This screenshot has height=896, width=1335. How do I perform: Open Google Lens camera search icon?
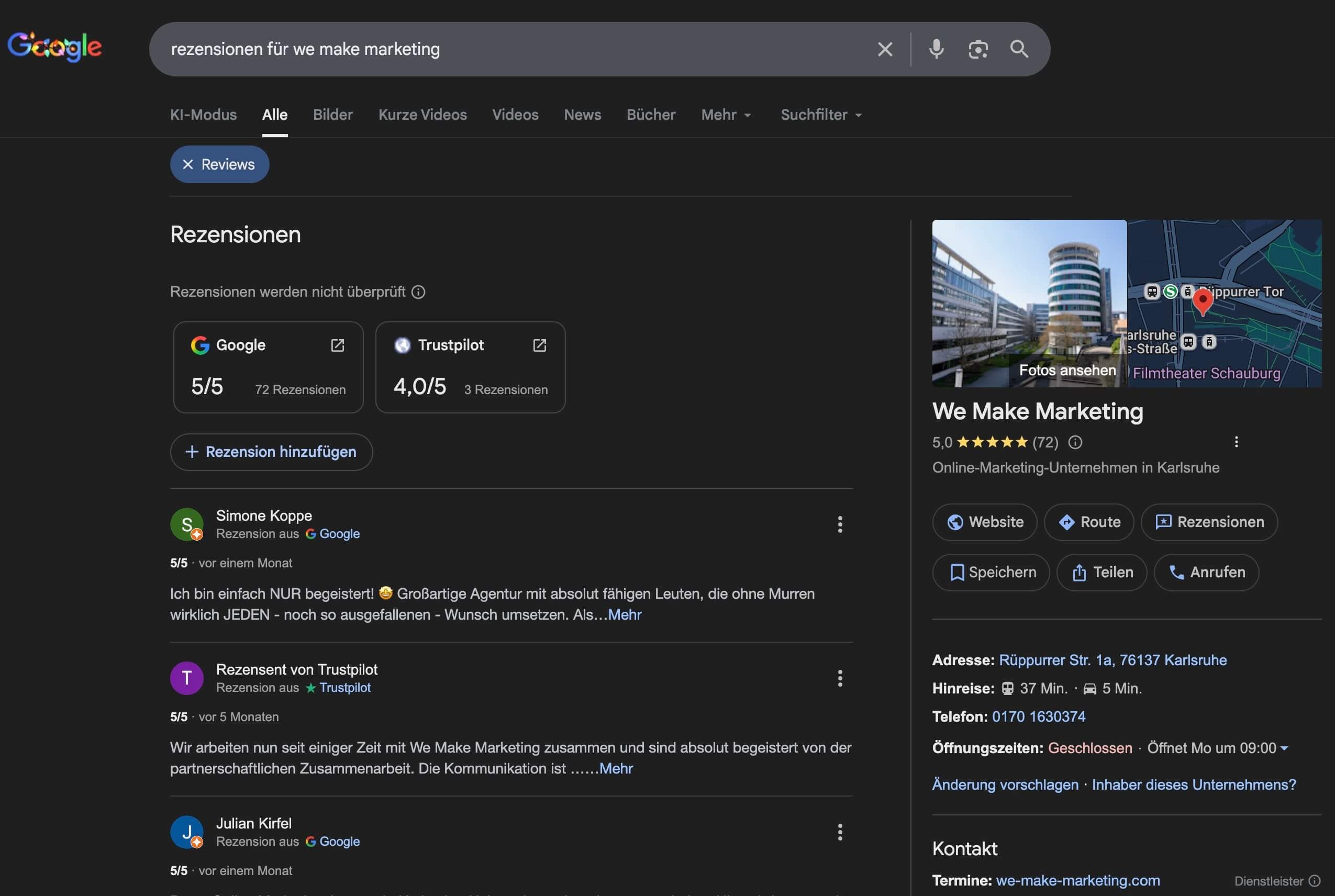pyautogui.click(x=978, y=49)
